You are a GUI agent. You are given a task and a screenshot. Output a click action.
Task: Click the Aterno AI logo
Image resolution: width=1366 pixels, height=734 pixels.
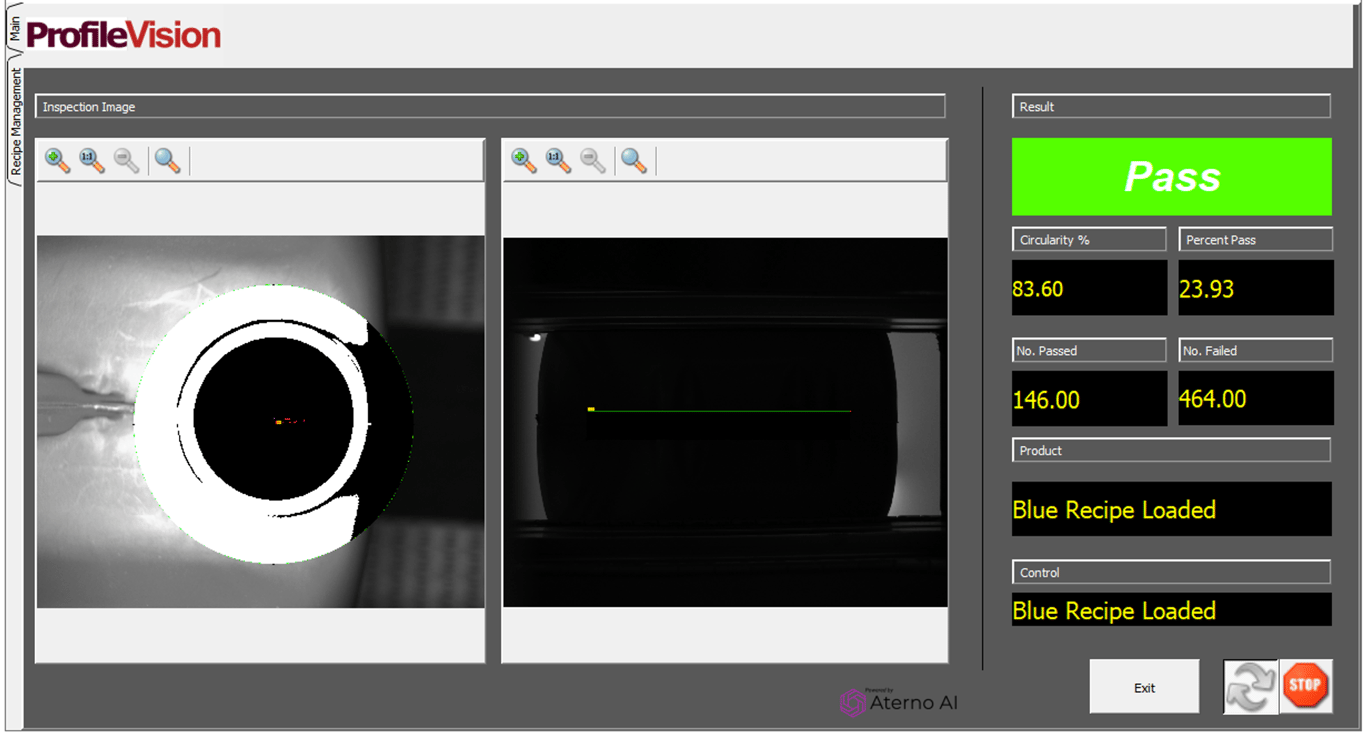(x=899, y=702)
